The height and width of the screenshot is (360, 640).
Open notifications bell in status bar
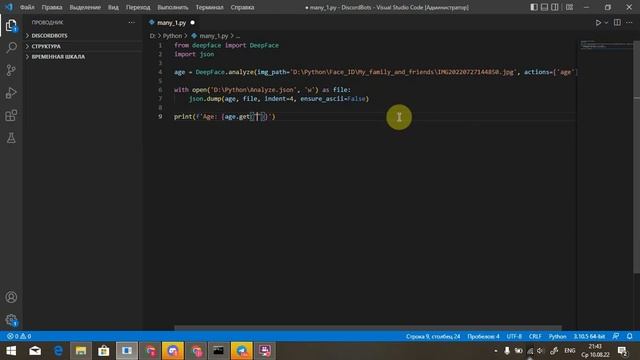(629, 336)
